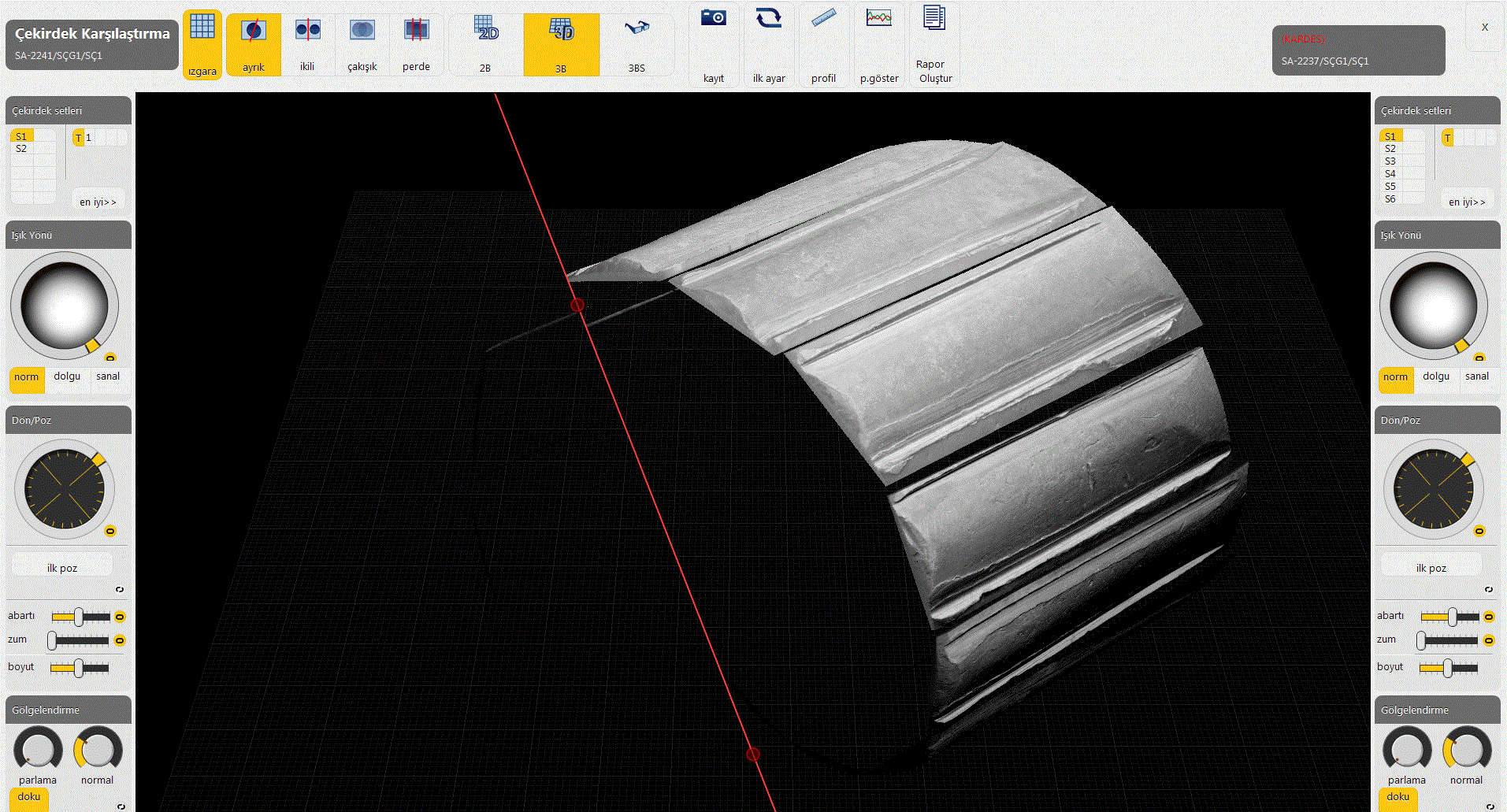
Task: Select S3 in right Çekirdek setleri list
Action: [x=1390, y=161]
